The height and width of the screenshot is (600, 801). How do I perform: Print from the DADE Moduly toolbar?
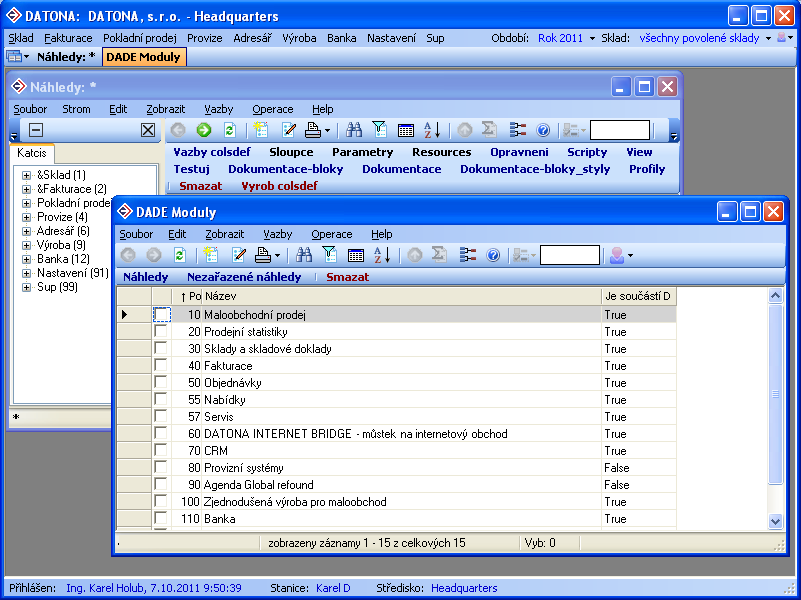263,255
